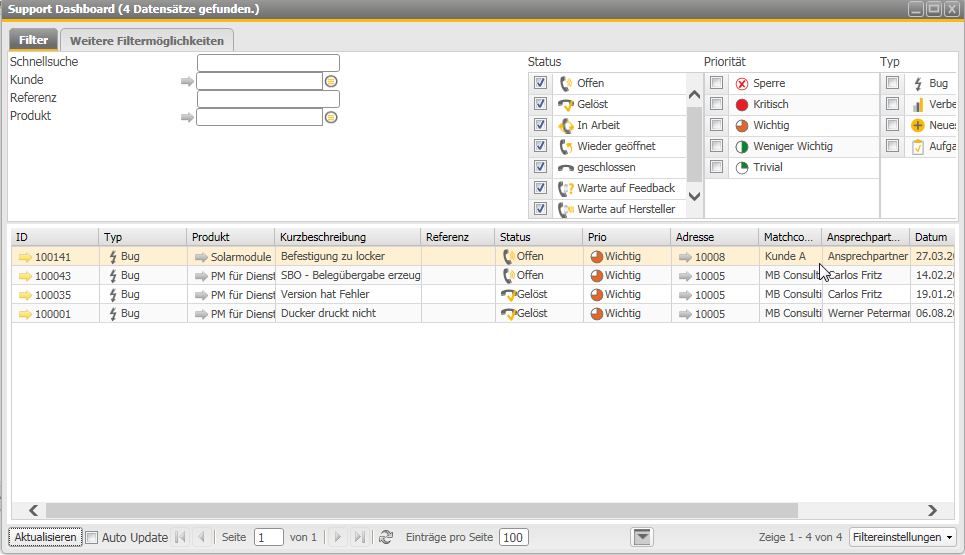Click the refresh icon in the pager bar
This screenshot has height=555, width=965.
tap(386, 538)
